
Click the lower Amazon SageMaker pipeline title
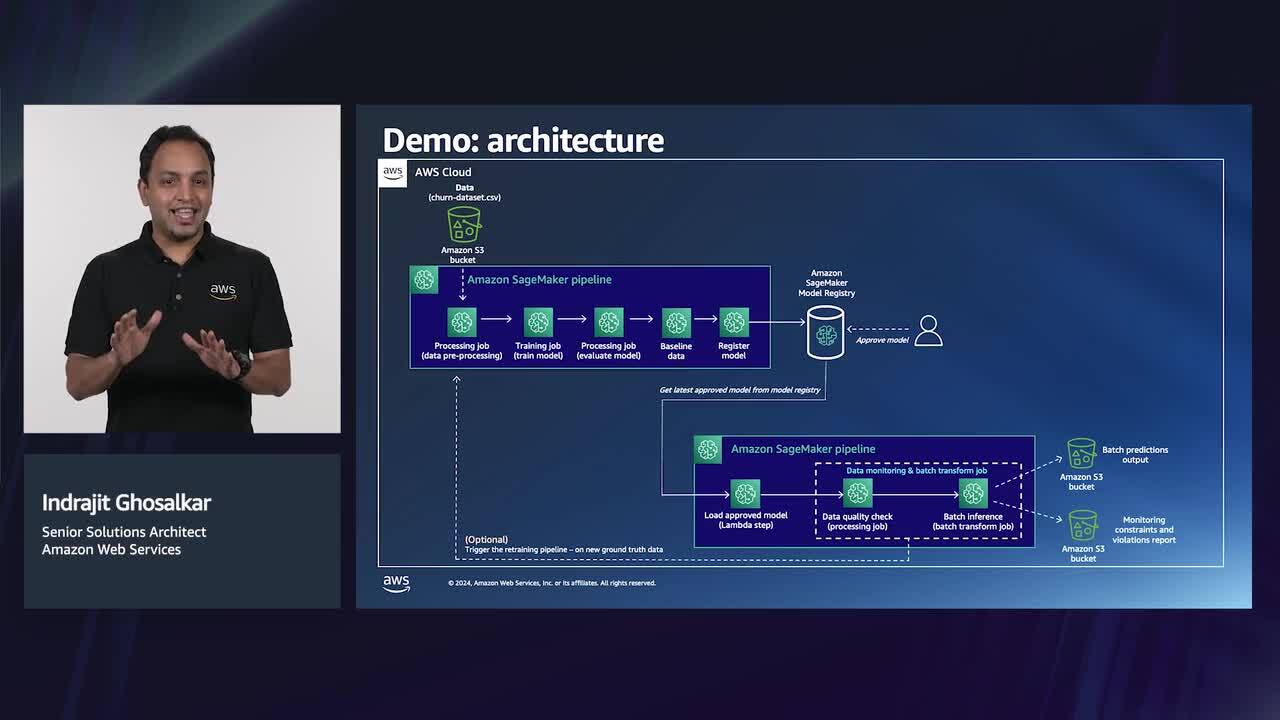point(803,449)
